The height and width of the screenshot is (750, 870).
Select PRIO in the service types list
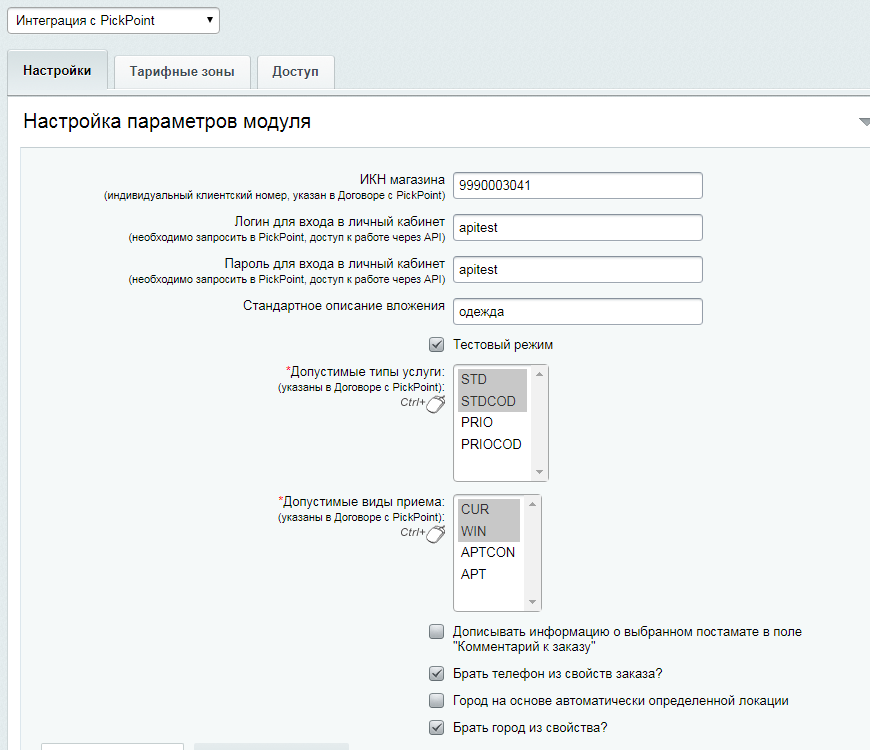pyautogui.click(x=492, y=423)
